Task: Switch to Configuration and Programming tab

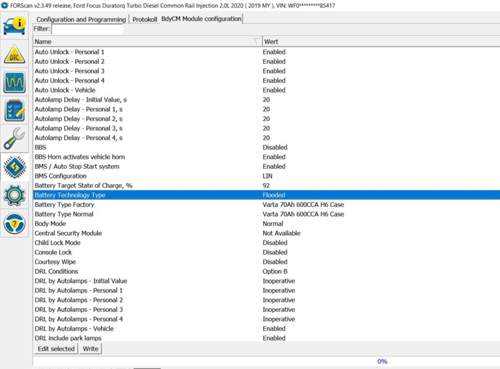Action: pos(81,19)
